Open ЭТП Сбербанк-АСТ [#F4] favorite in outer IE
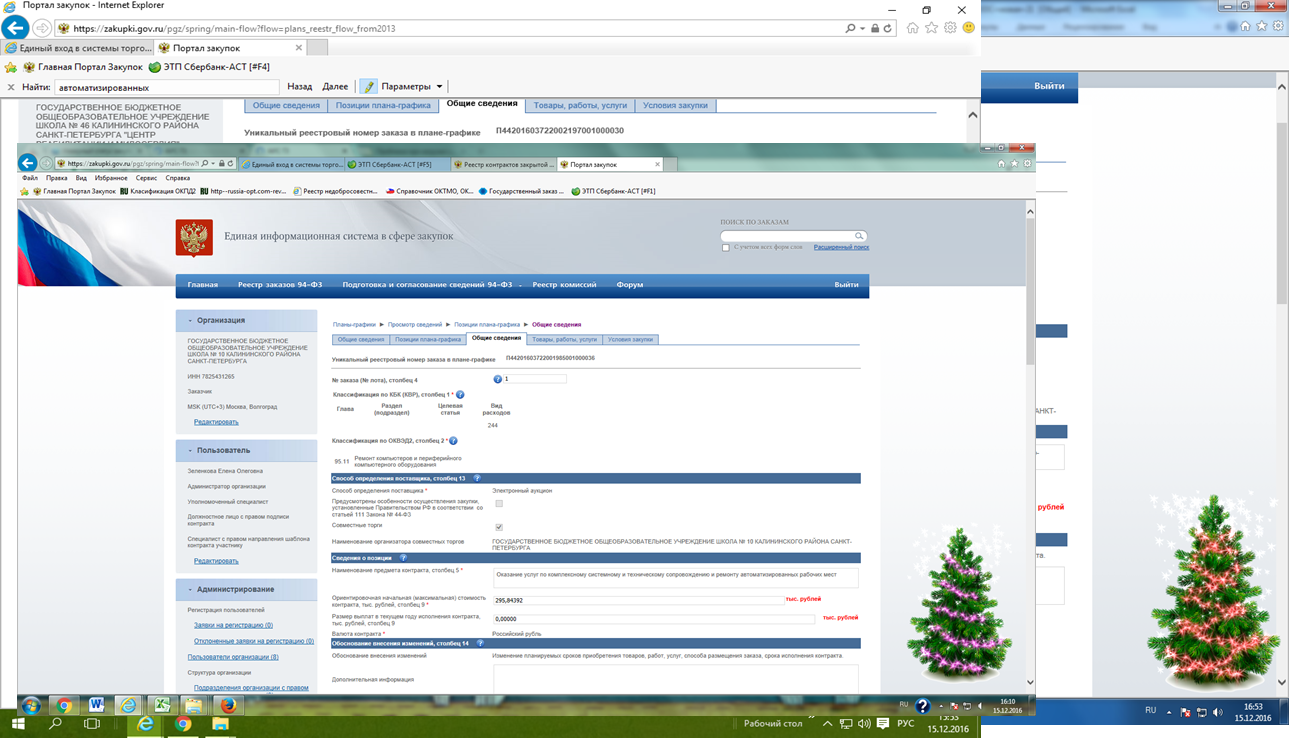The image size is (1289, 738). click(209, 67)
